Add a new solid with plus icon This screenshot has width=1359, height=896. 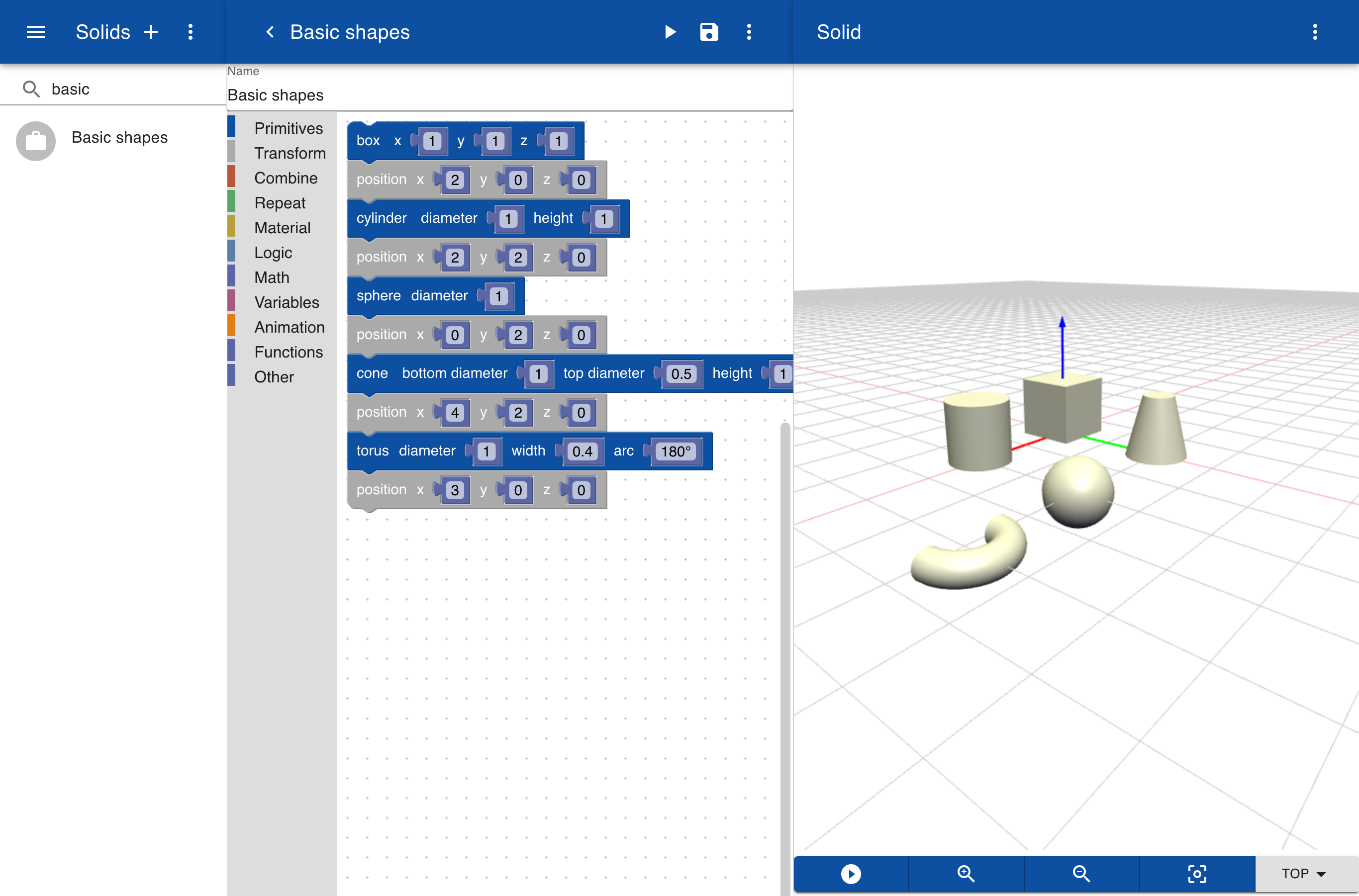(151, 32)
